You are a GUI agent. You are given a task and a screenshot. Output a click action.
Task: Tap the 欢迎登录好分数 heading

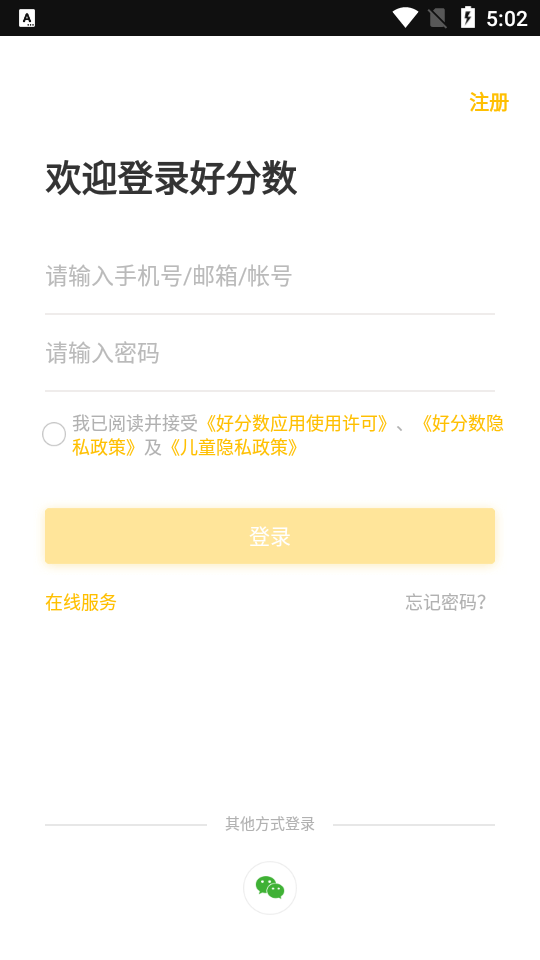[171, 178]
